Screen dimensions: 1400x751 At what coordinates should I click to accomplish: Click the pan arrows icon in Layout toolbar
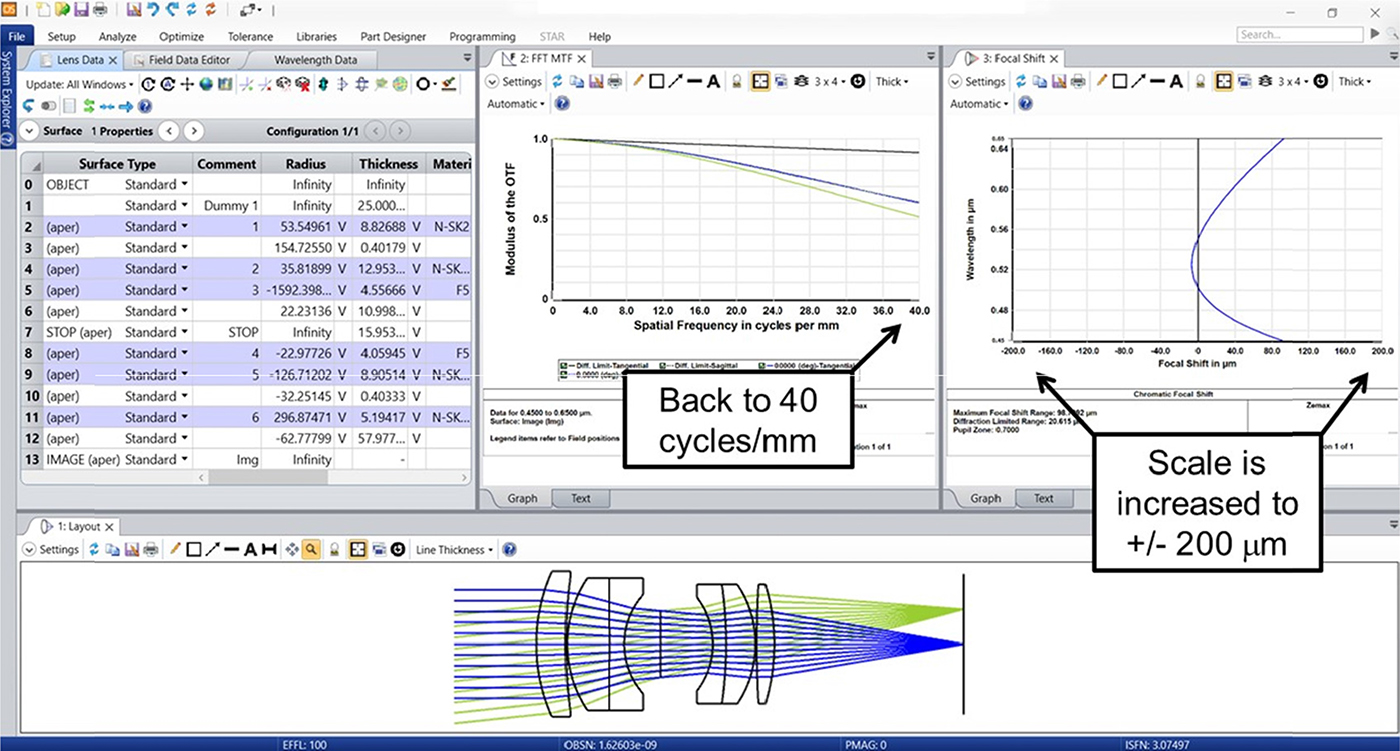tap(292, 549)
